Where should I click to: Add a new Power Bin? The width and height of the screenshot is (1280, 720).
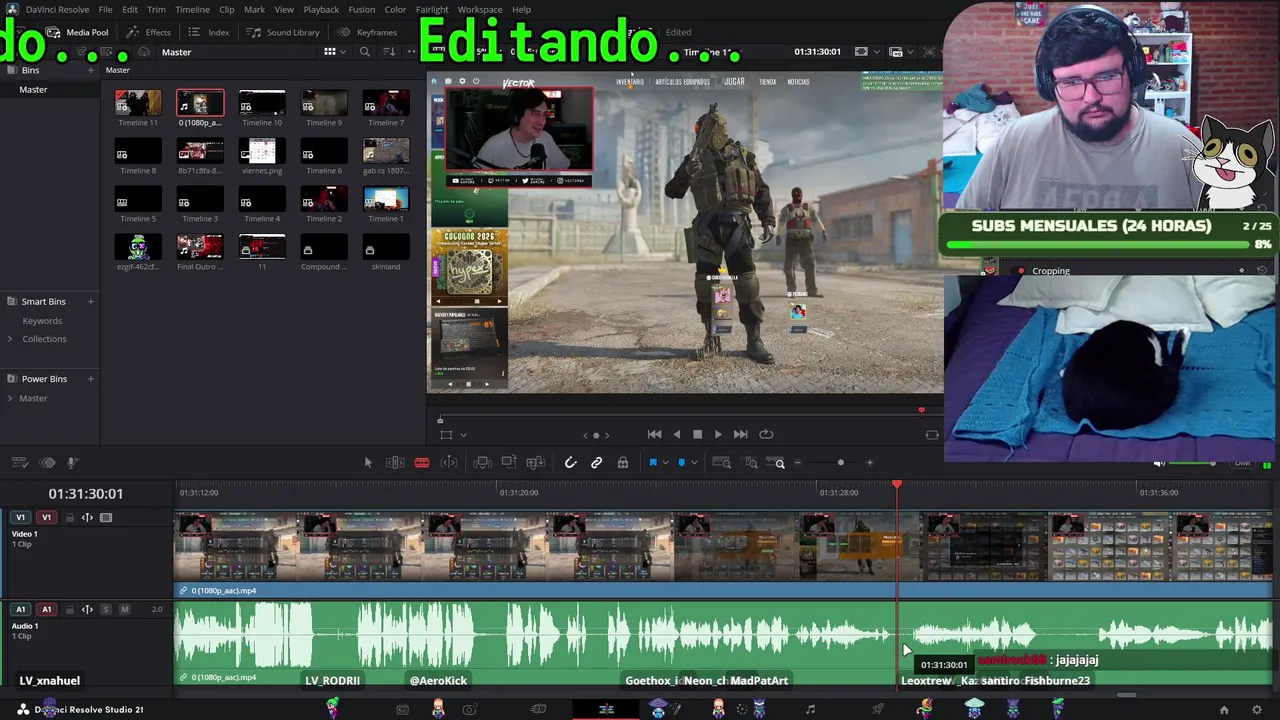point(91,379)
